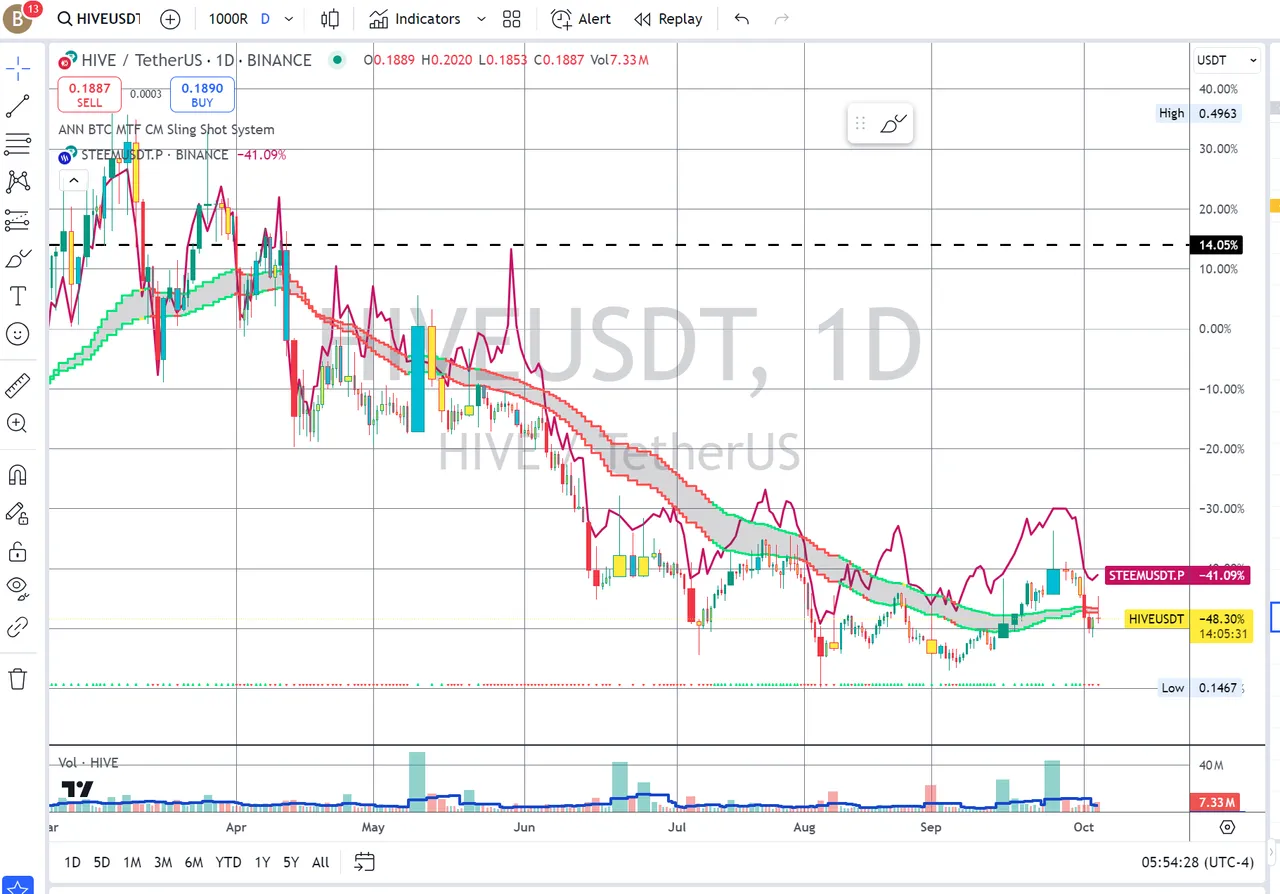Undo the last chart action
This screenshot has width=1280, height=894.
(x=741, y=19)
